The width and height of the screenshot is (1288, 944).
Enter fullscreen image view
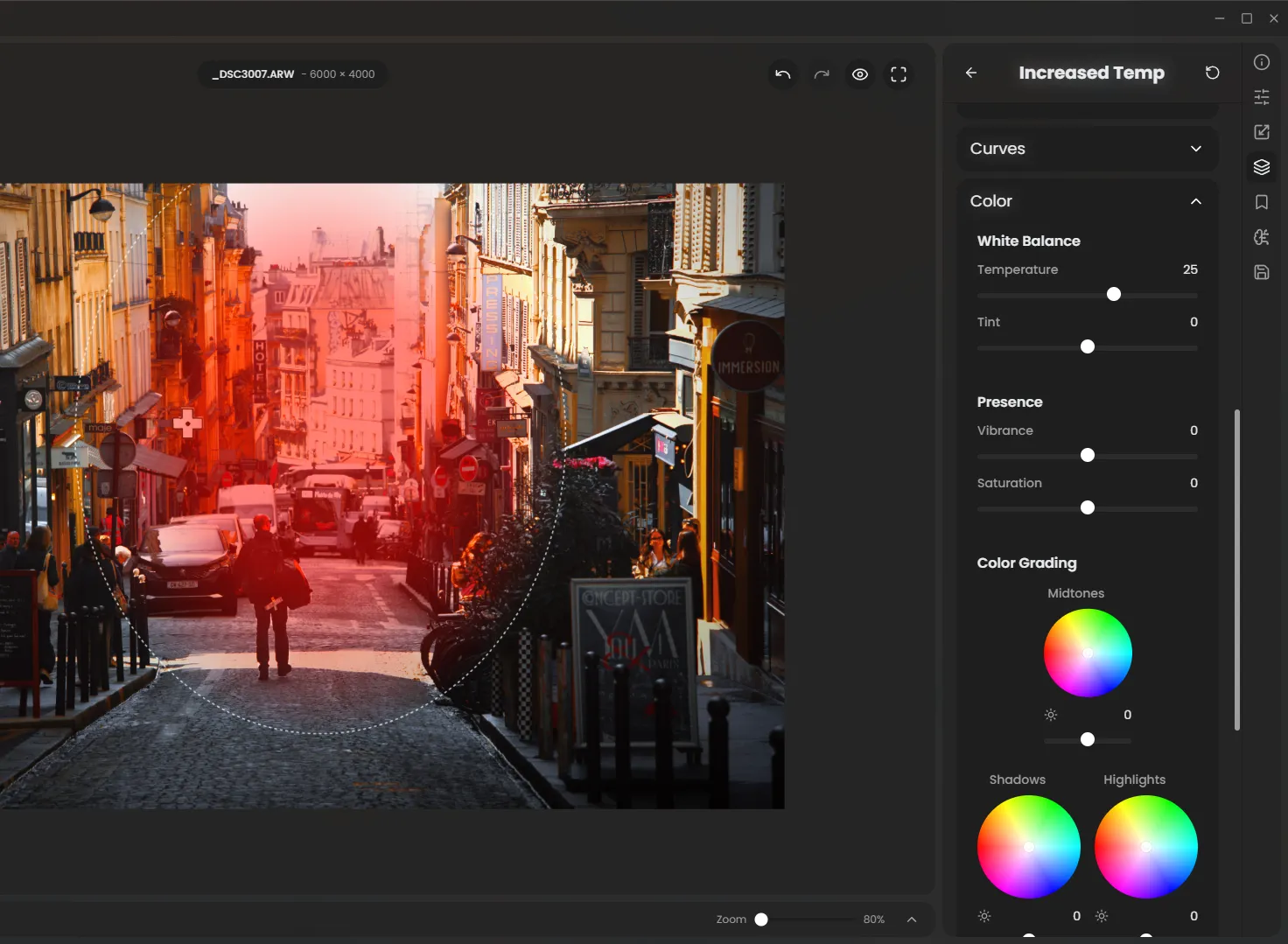(899, 74)
